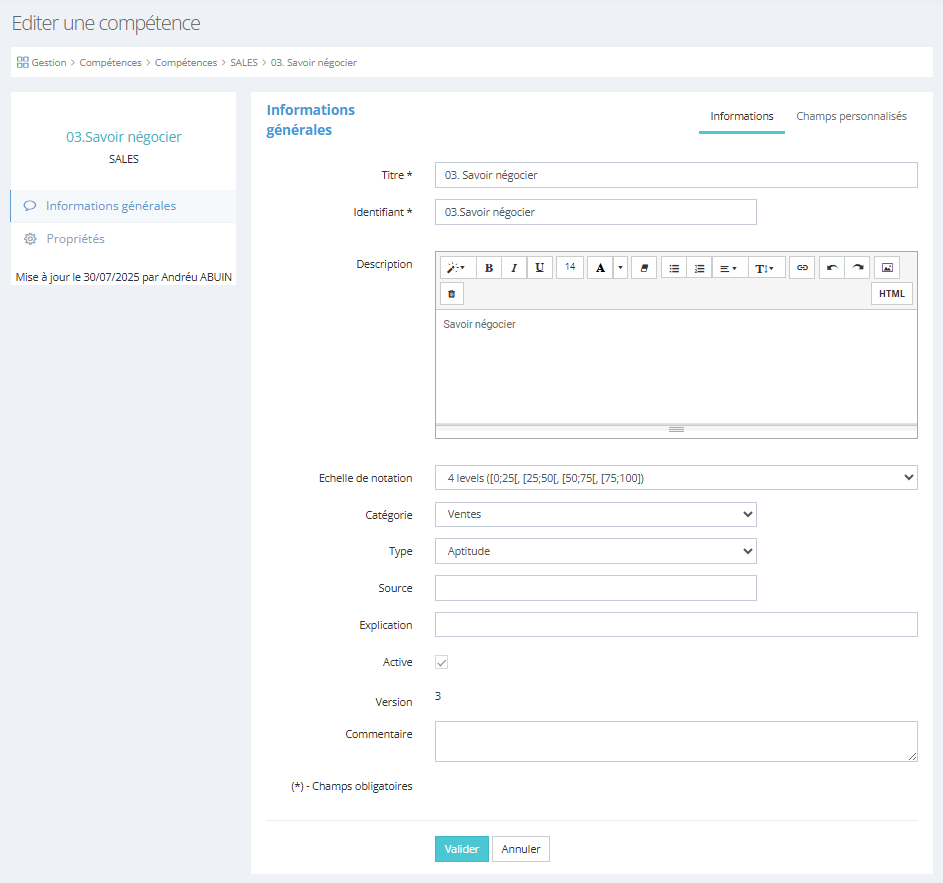This screenshot has width=943, height=883.
Task: Click the trash icon in editor toolbar
Action: point(451,294)
